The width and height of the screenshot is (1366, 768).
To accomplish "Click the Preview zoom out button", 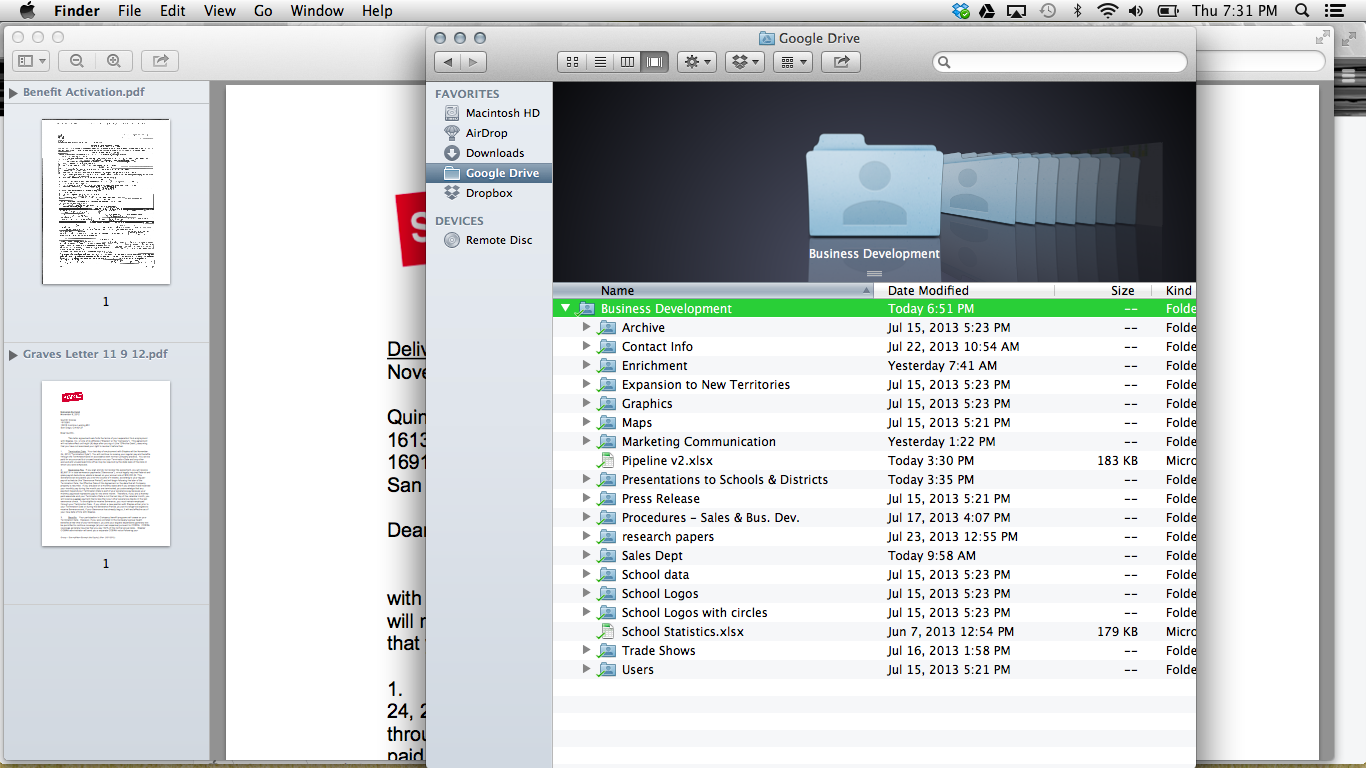I will click(x=77, y=61).
